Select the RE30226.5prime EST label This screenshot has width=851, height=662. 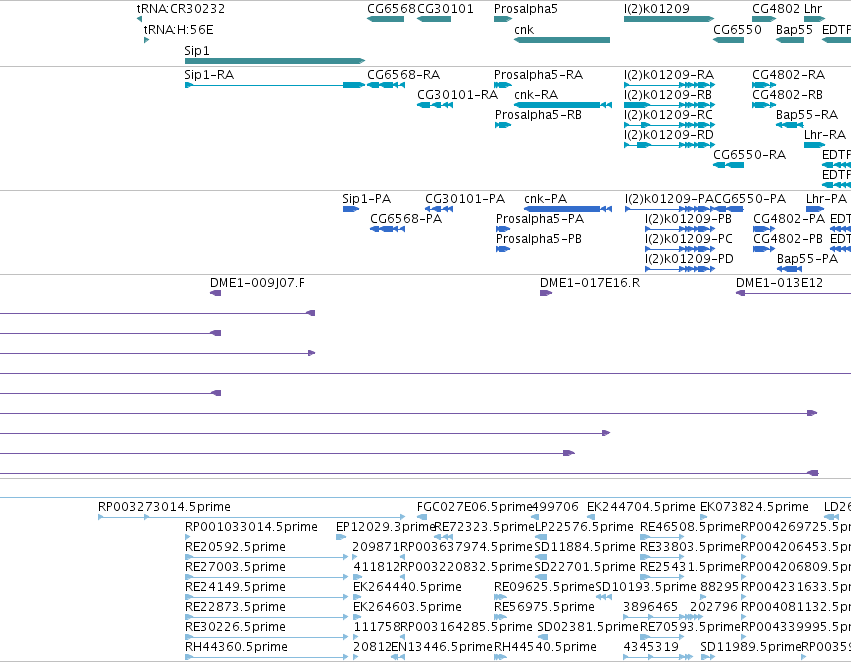click(x=236, y=627)
